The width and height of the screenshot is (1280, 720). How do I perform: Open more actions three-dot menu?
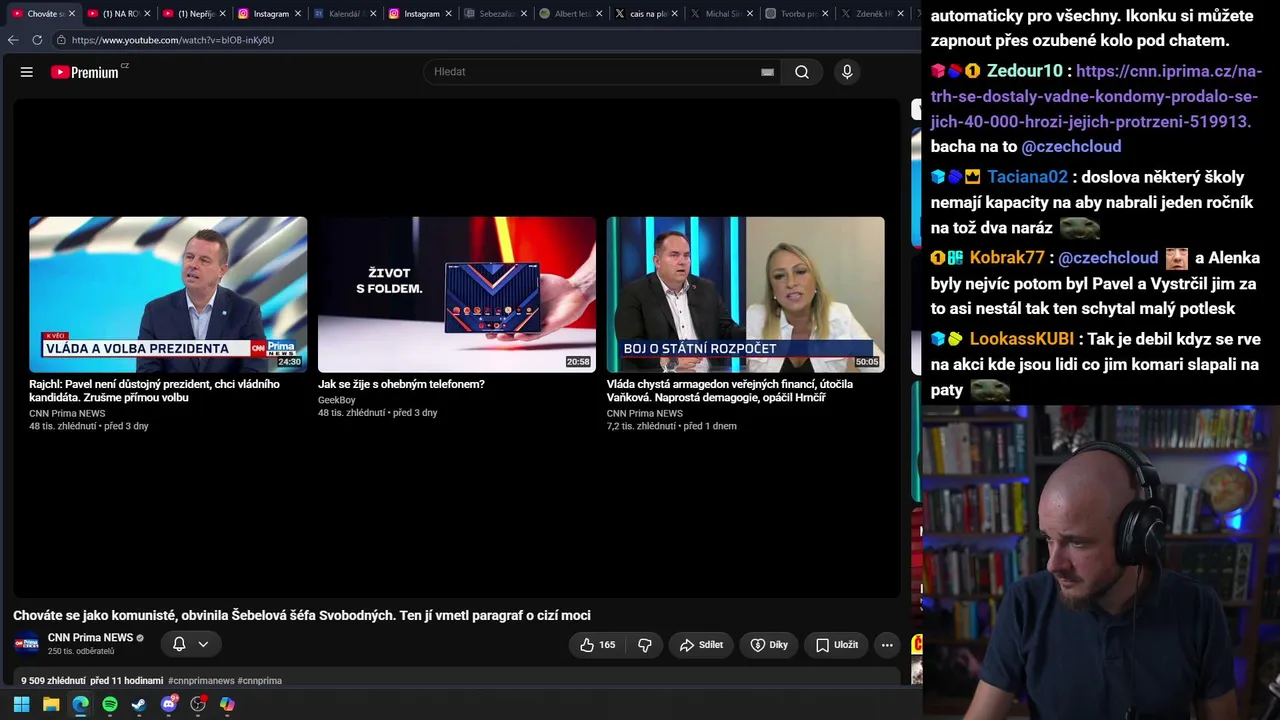(887, 645)
